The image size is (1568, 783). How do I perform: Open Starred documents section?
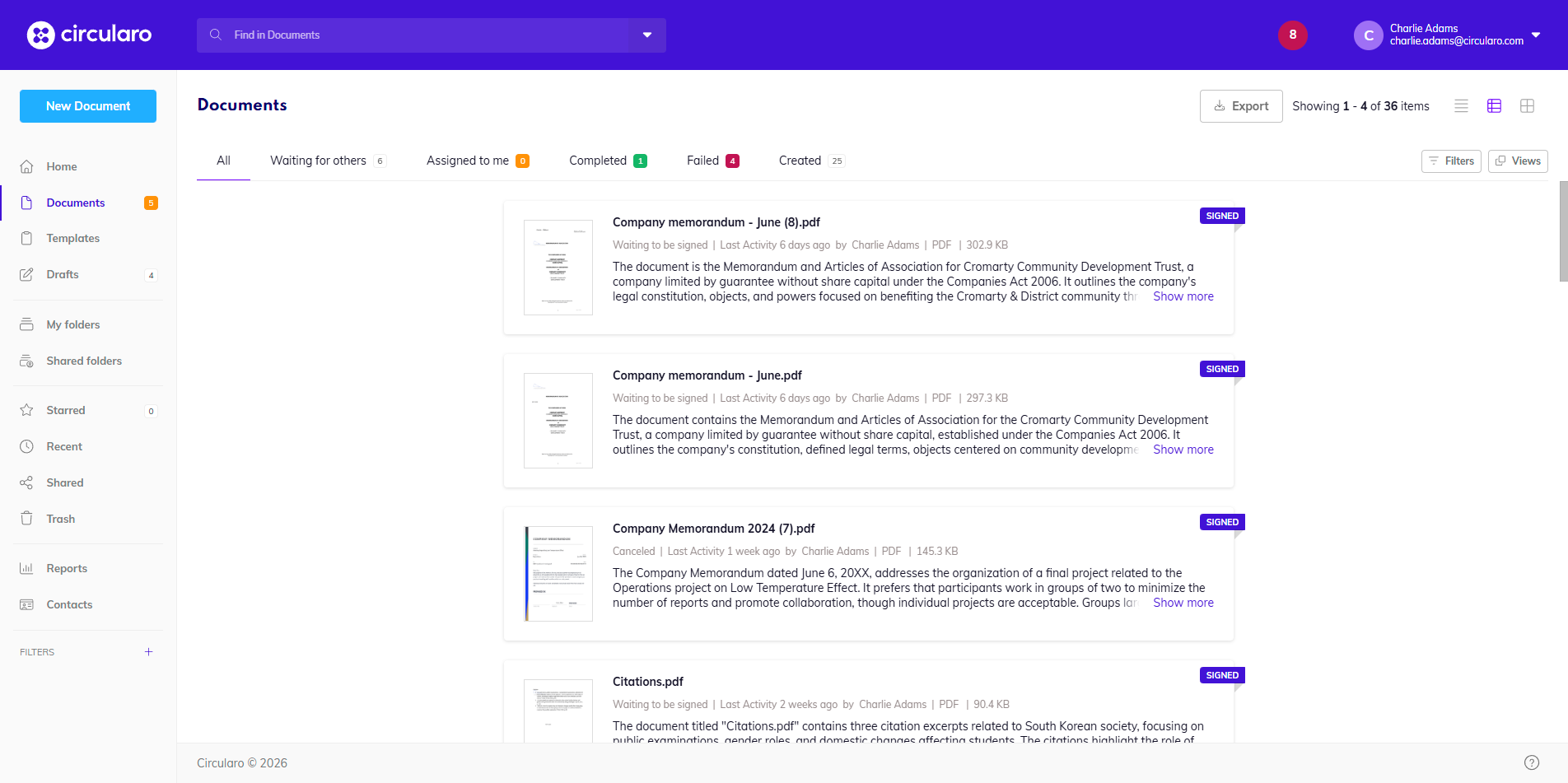tap(66, 410)
